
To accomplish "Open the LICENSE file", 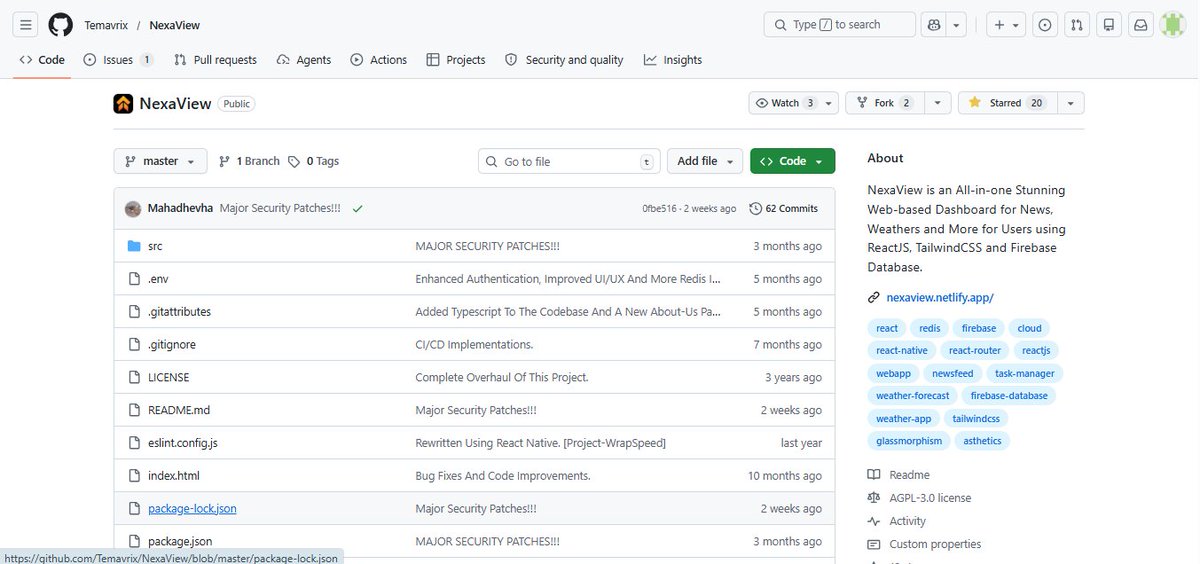I will click(168, 378).
